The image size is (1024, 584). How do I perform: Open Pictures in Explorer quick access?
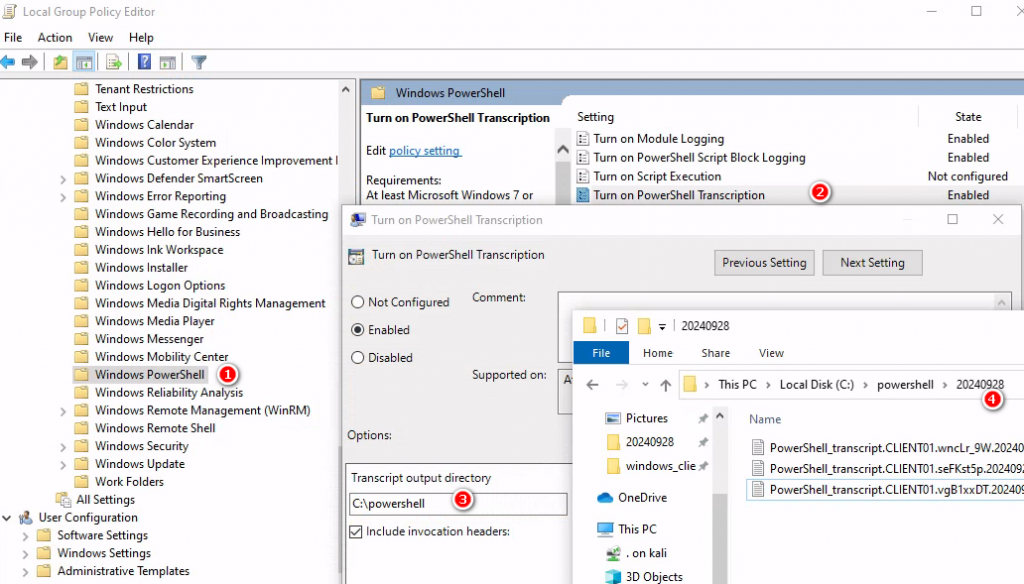pos(637,418)
